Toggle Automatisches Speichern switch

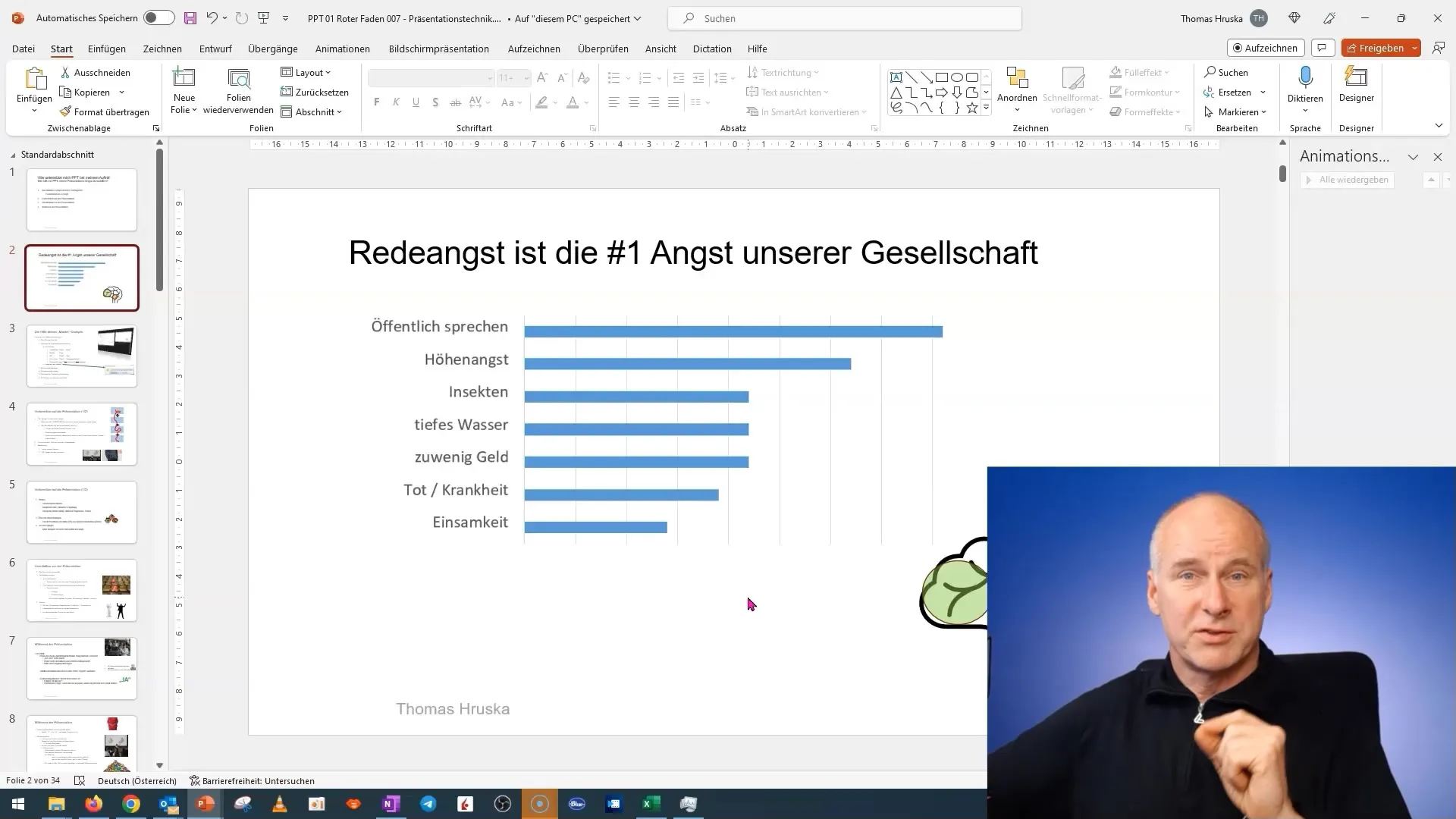coord(158,18)
